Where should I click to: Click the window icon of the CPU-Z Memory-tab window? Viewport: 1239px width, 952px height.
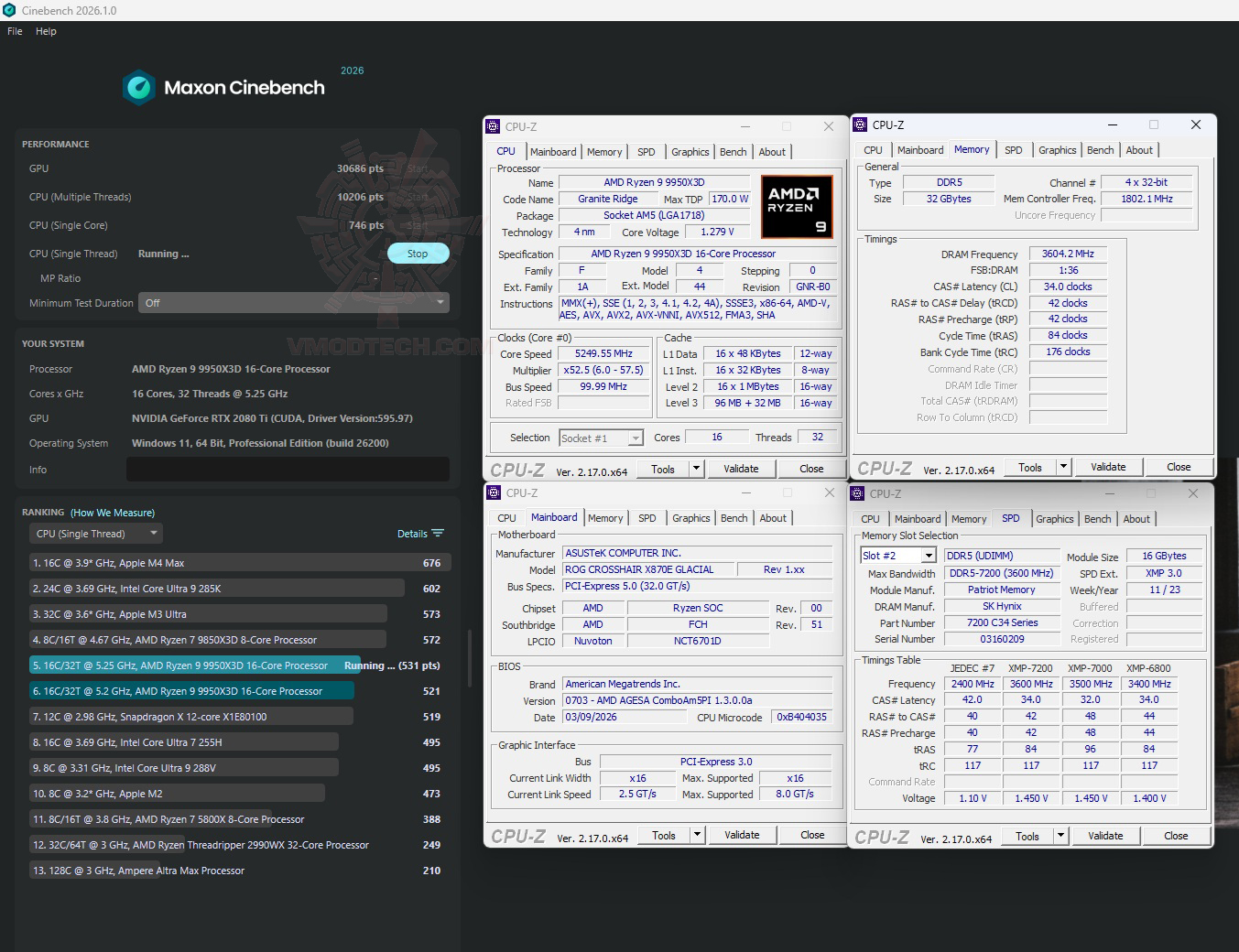click(859, 124)
